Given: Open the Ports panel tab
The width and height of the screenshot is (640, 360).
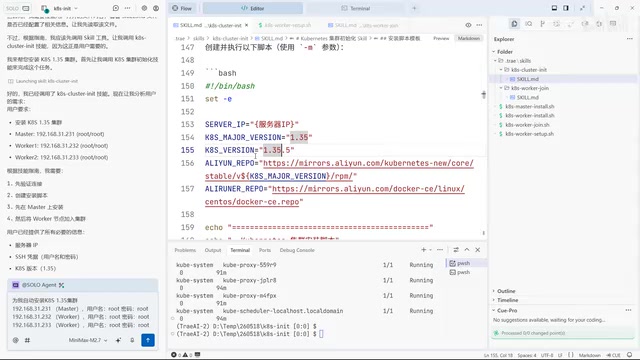Looking at the screenshot, I should click(x=265, y=250).
